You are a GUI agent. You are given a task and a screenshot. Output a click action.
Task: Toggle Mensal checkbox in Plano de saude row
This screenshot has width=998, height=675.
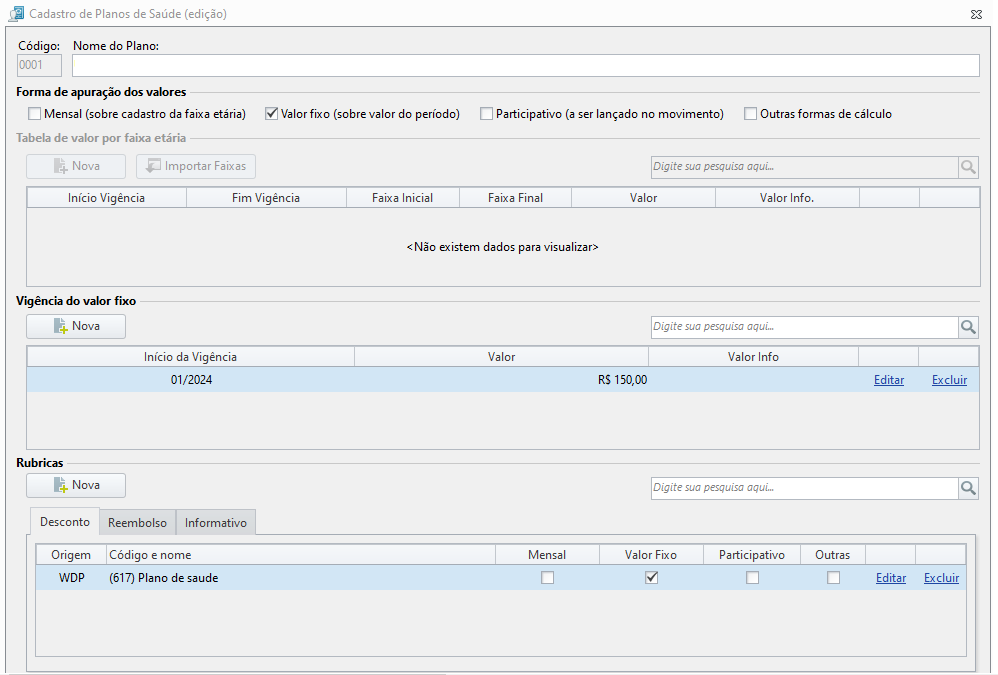click(x=547, y=578)
